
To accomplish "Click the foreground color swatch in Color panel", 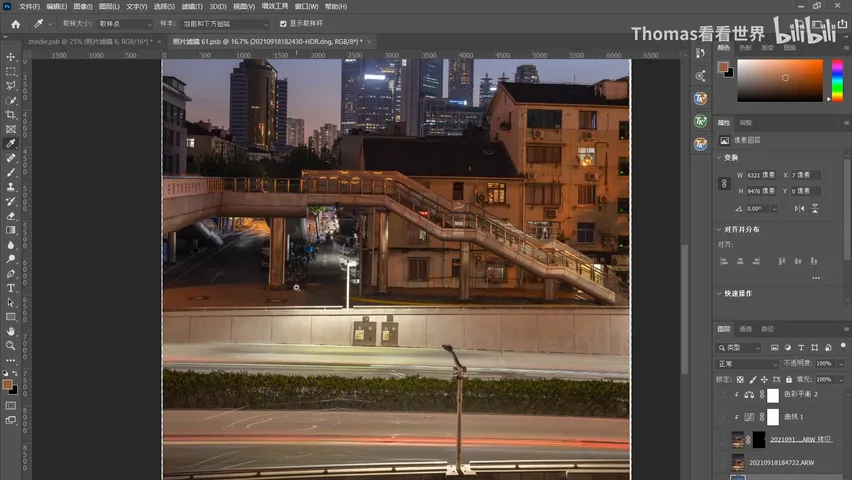I will [723, 67].
